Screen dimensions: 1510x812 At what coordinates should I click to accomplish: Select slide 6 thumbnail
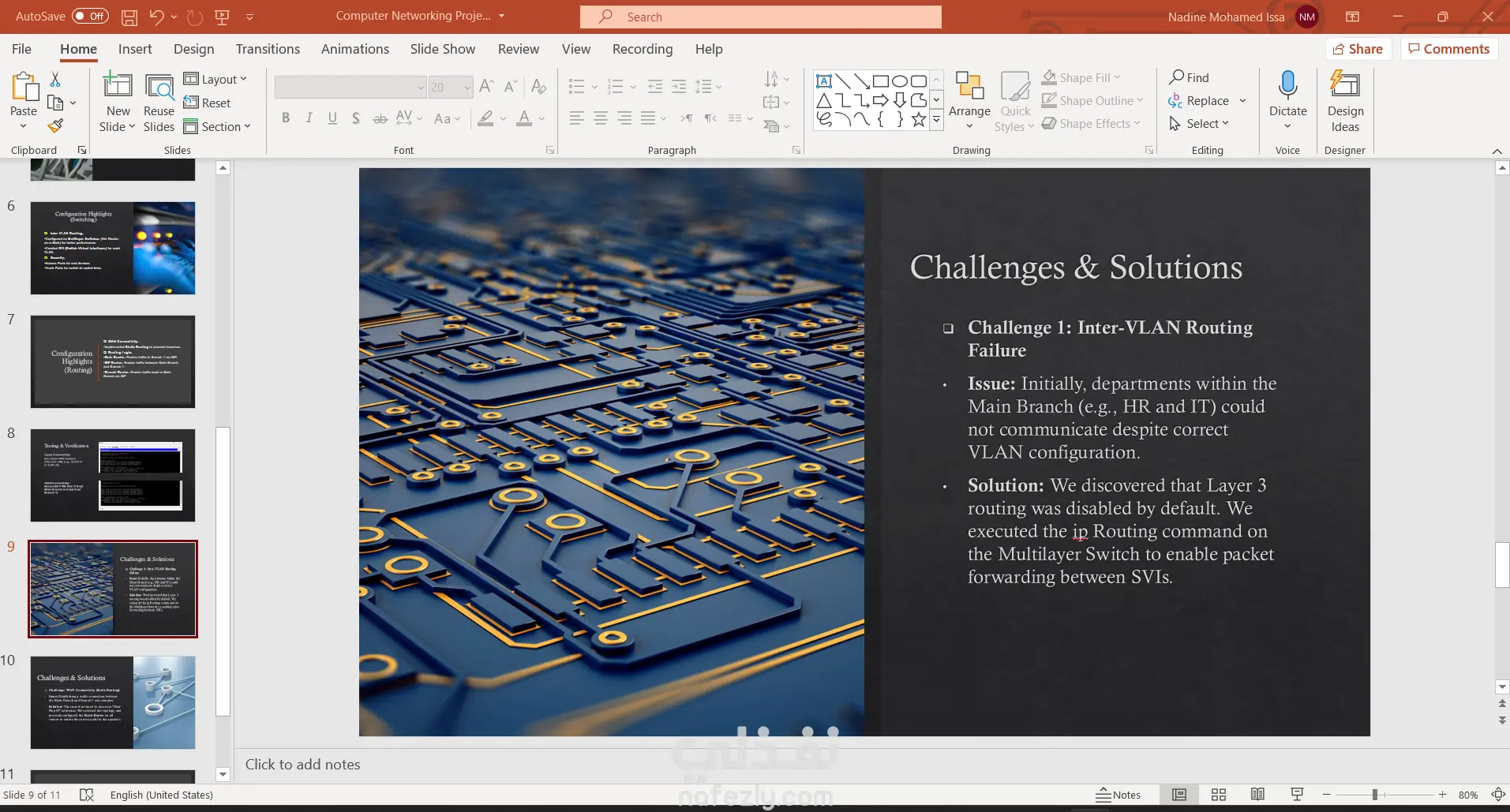[113, 248]
